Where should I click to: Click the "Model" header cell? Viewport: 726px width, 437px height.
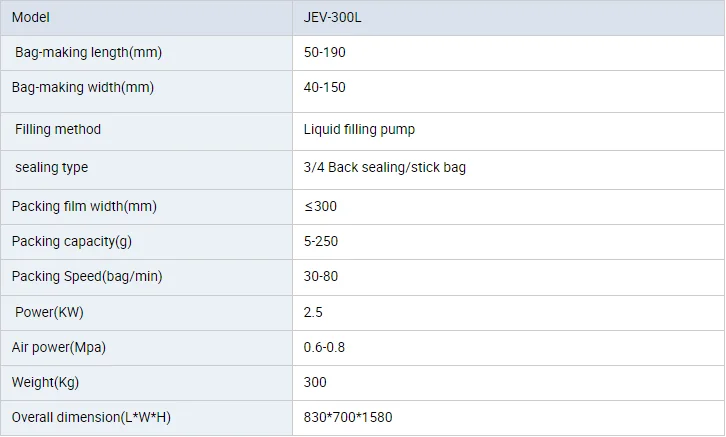(x=30, y=17)
